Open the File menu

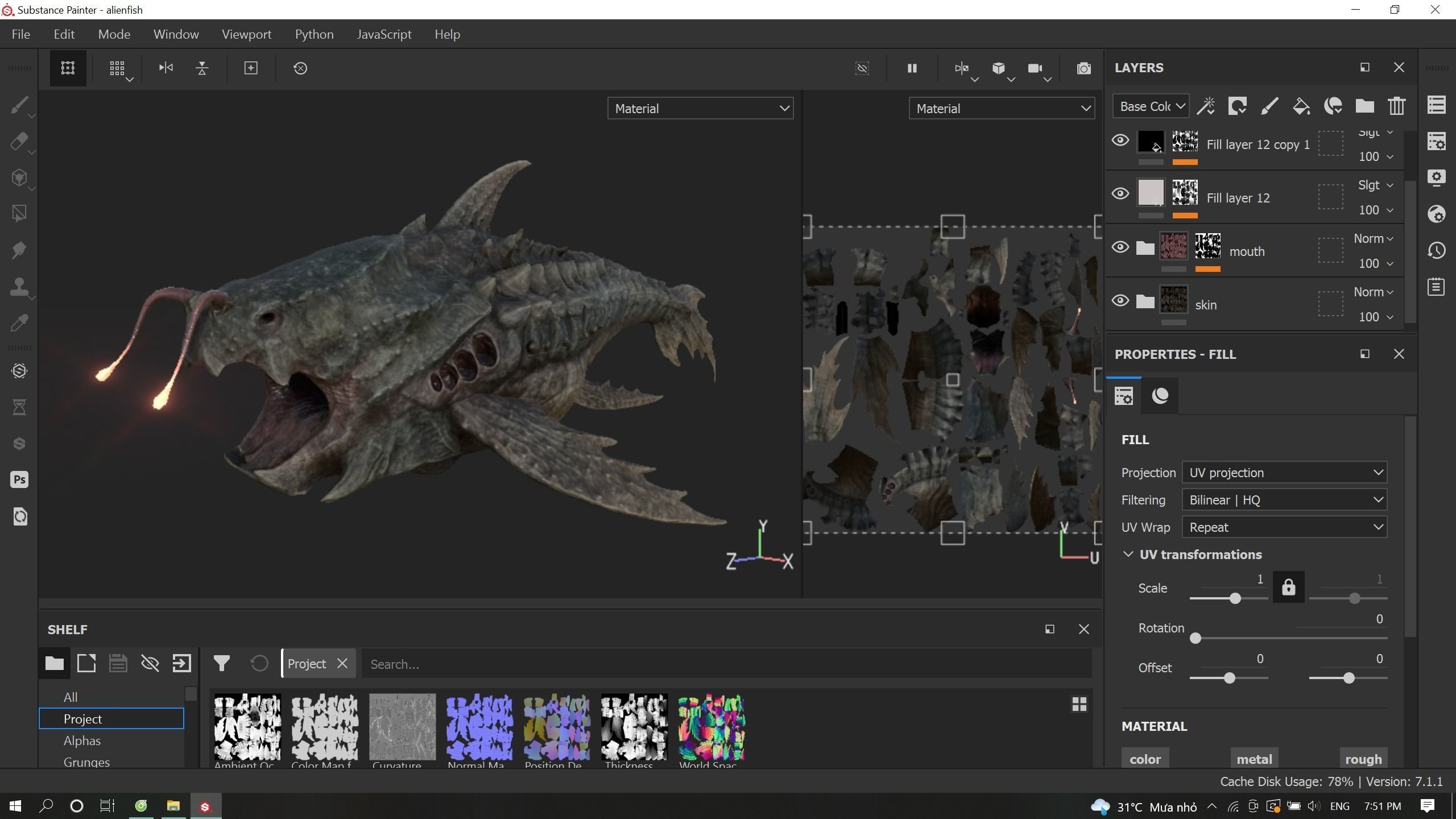pos(21,34)
